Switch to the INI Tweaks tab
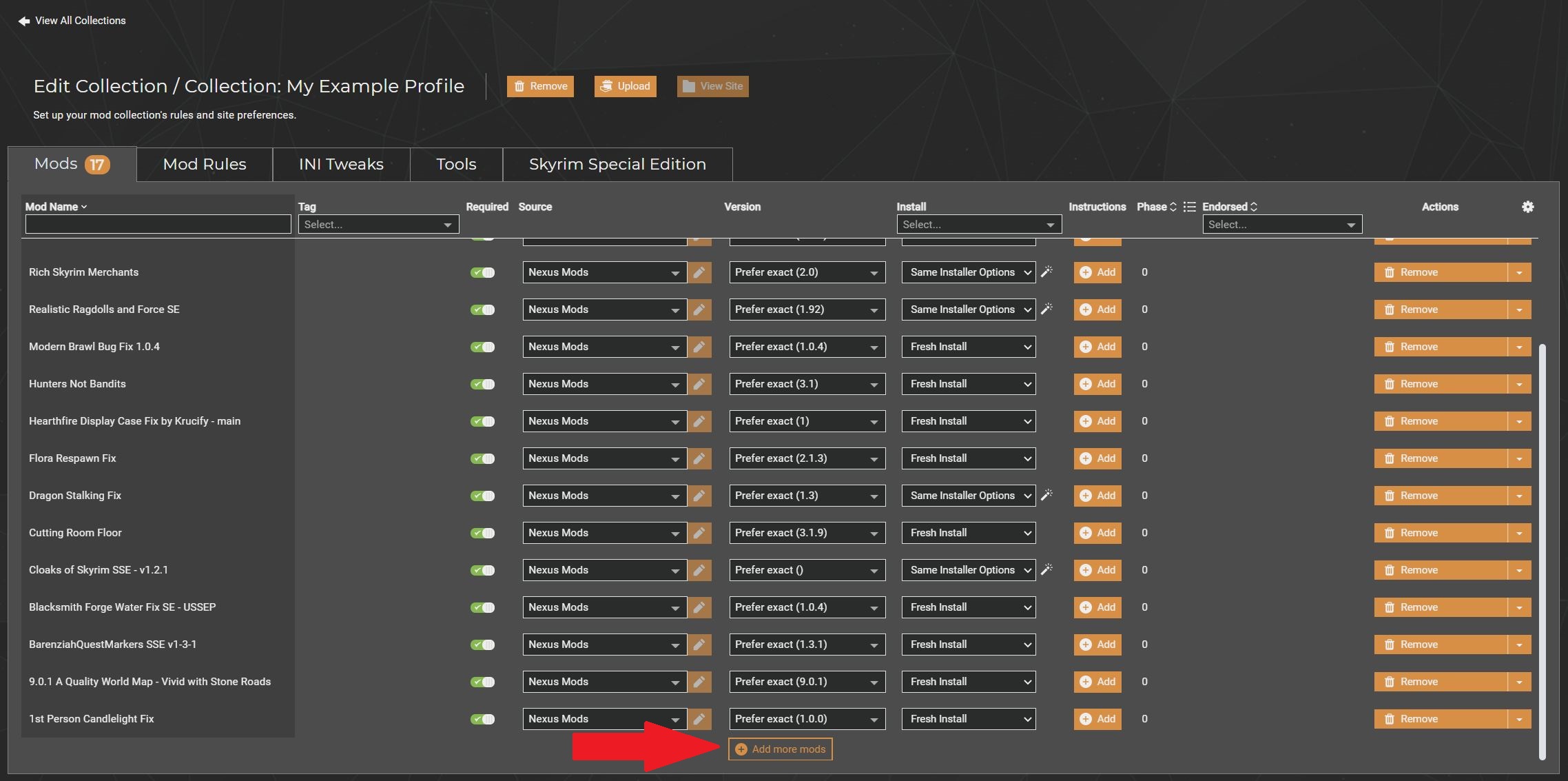Screen dimensions: 1568x781 (339, 164)
